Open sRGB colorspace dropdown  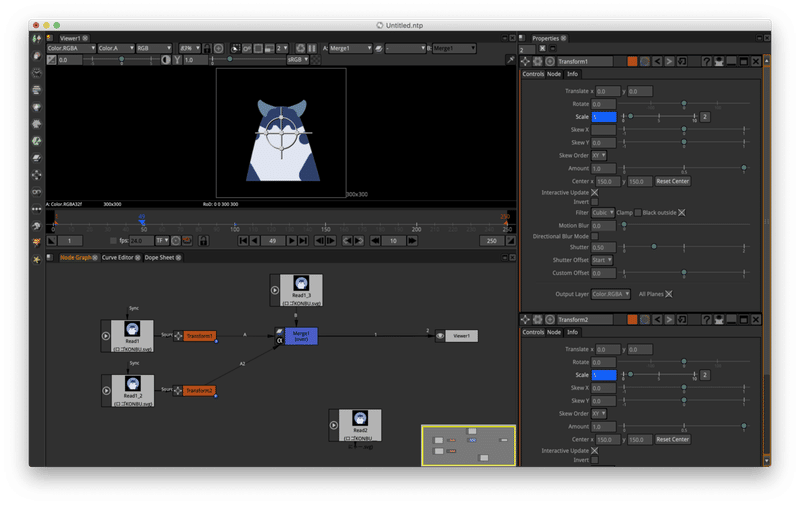(297, 60)
